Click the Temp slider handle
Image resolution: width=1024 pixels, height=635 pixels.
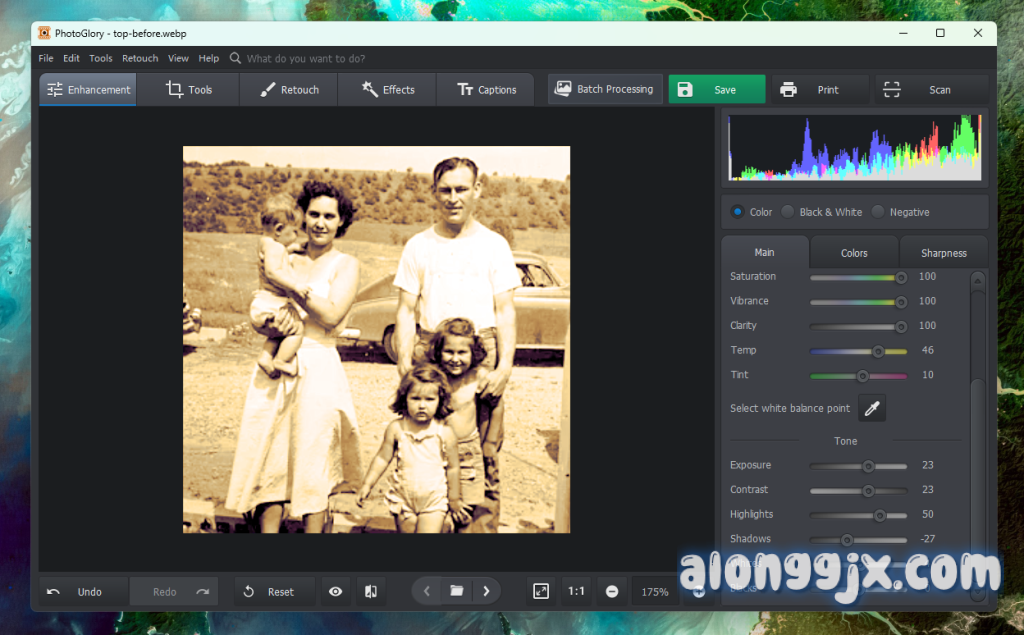(878, 351)
